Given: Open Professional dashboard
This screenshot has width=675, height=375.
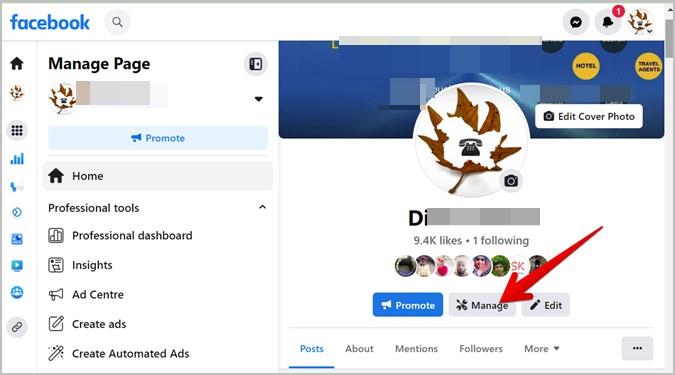Looking at the screenshot, I should point(132,236).
